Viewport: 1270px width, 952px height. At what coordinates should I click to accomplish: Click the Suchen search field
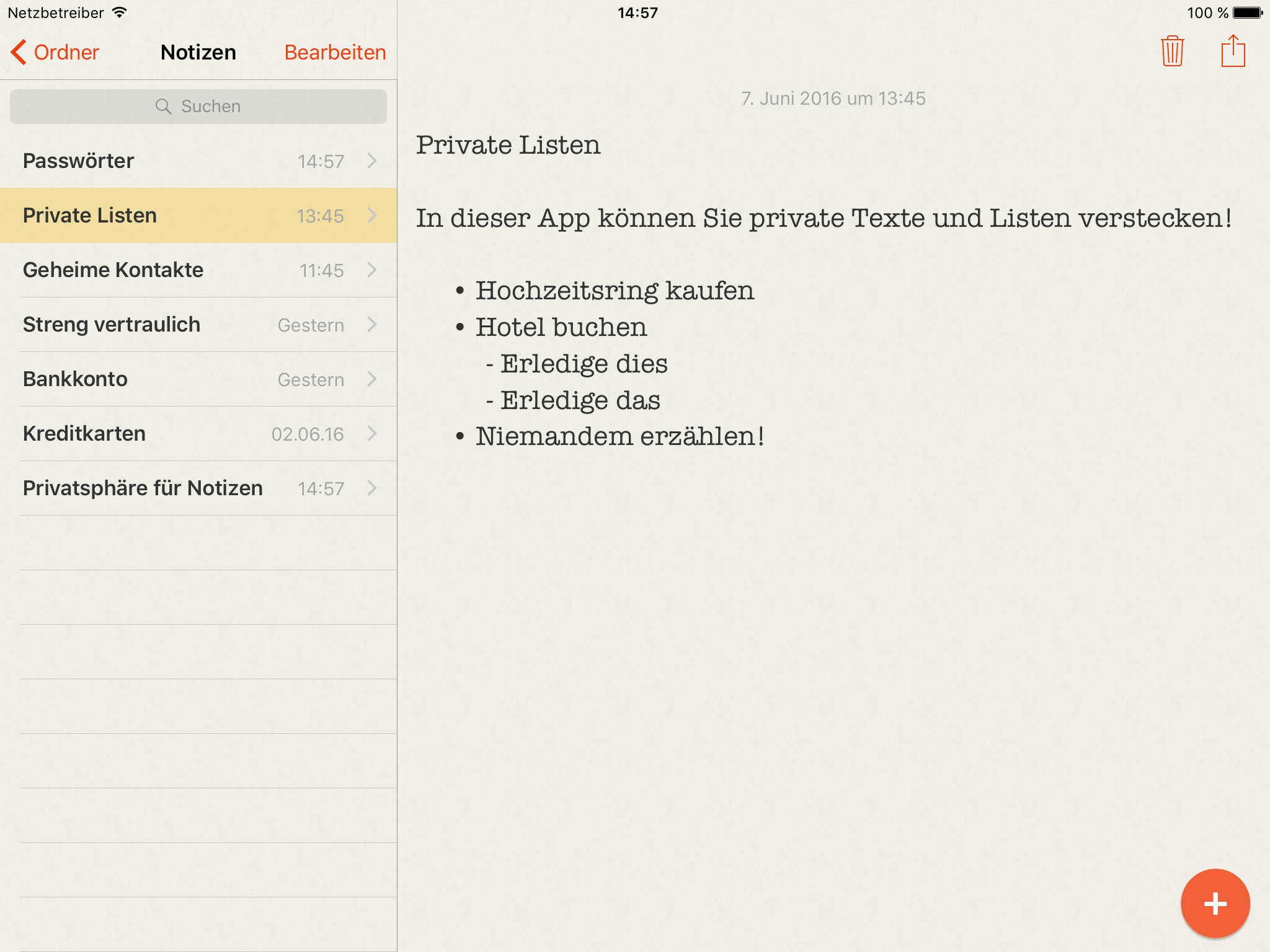211,107
